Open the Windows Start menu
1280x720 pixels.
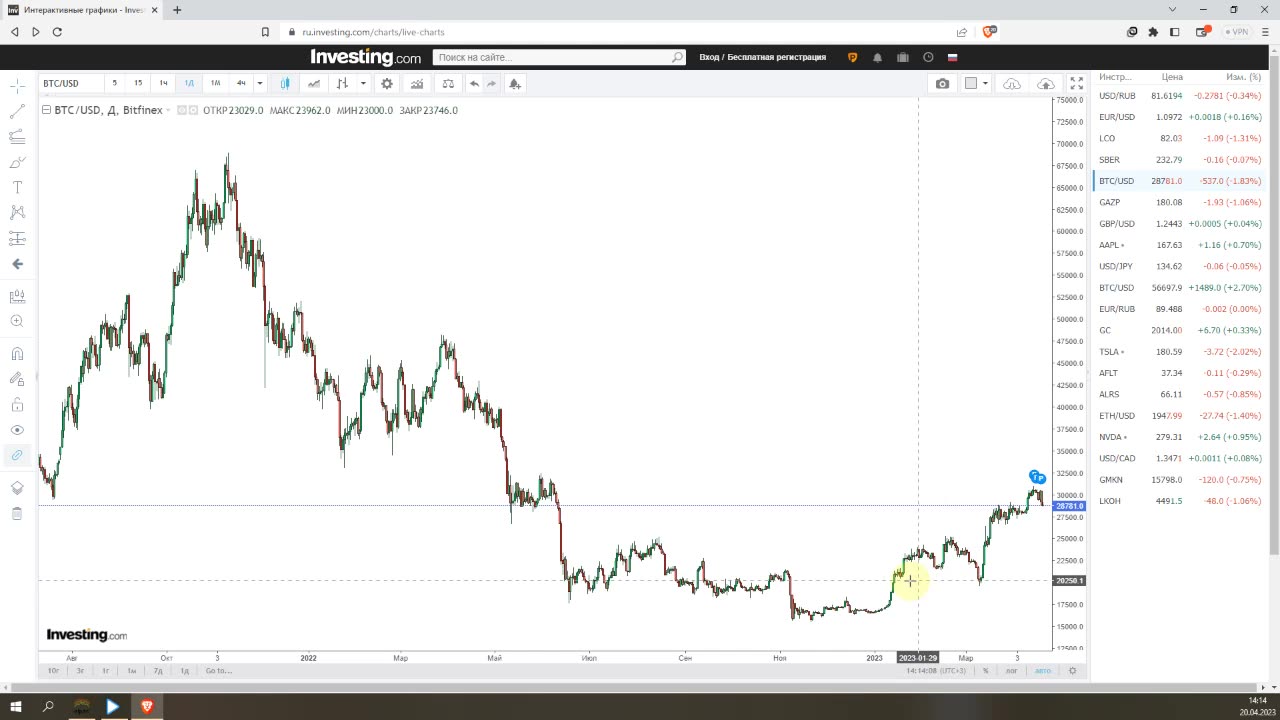[x=16, y=706]
